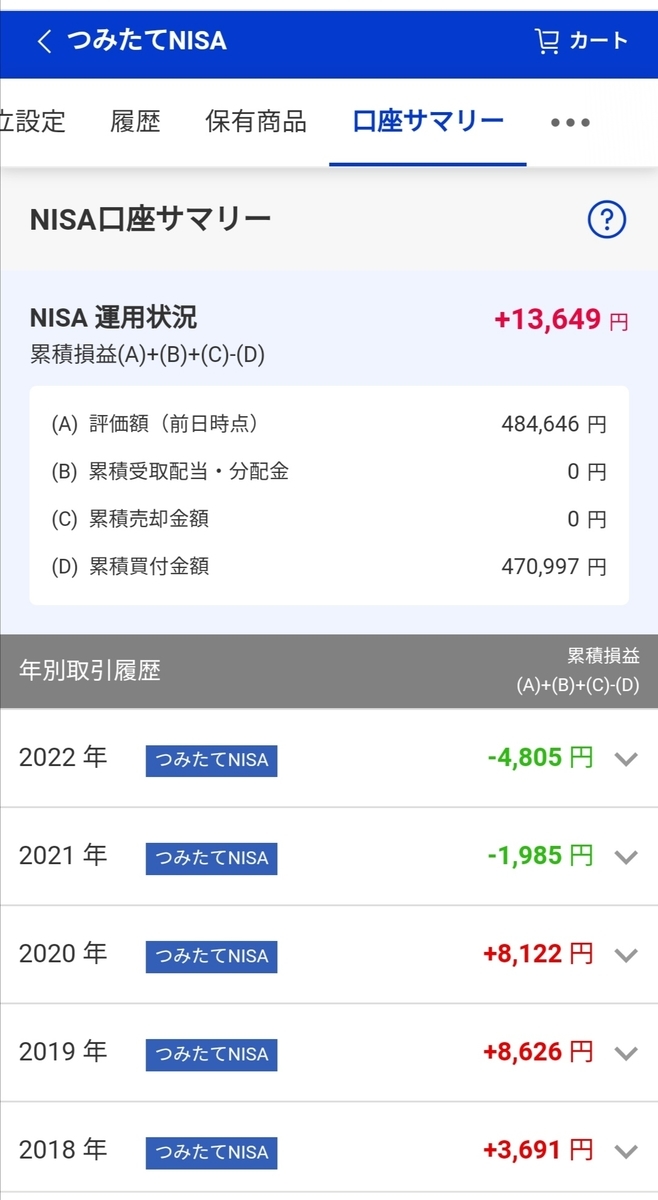Expand the 2019 年 row chevron
Screen dimensions: 658x1200
coord(626,1053)
